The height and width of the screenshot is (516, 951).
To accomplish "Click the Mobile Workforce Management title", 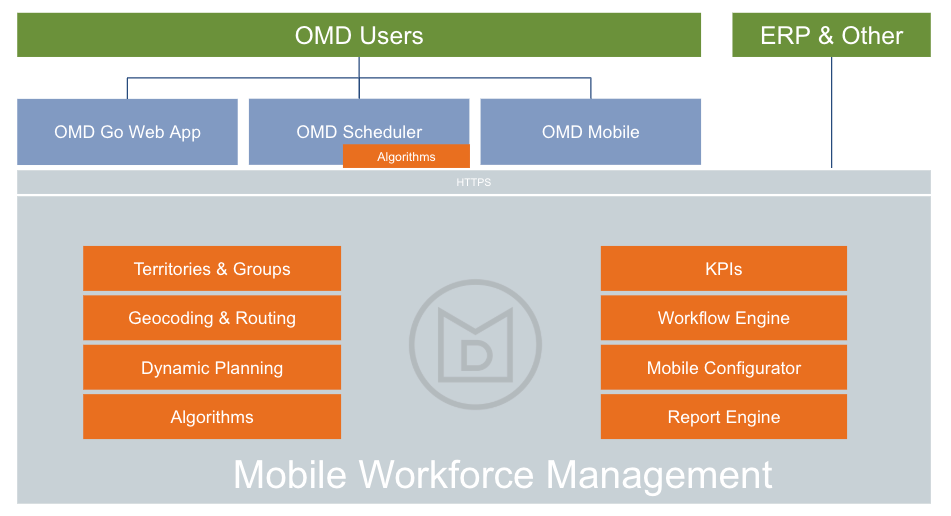I will [x=502, y=474].
